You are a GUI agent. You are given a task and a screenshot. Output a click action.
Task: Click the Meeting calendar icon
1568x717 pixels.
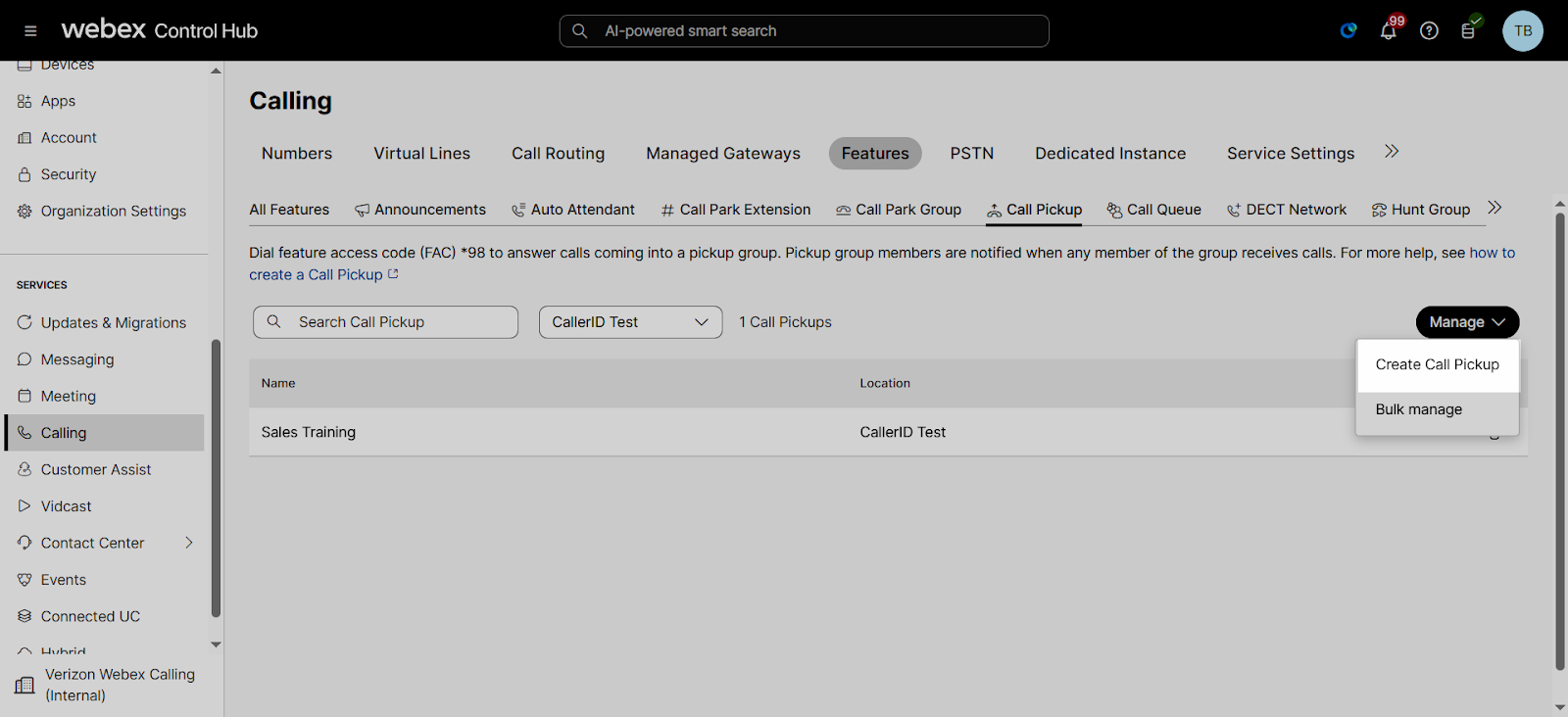pyautogui.click(x=24, y=396)
